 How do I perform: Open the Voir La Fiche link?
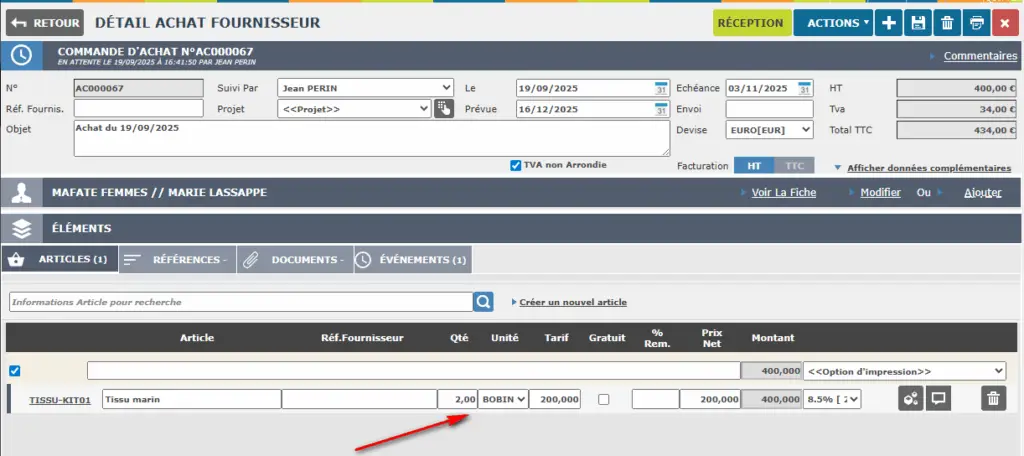click(x=783, y=193)
